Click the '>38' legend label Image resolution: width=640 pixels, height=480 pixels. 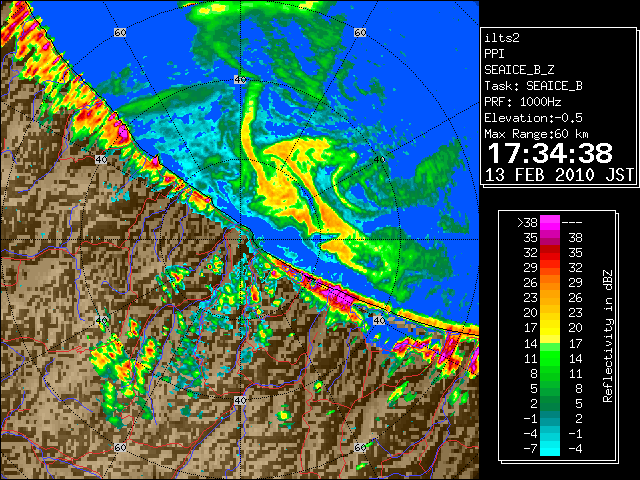pyautogui.click(x=527, y=223)
